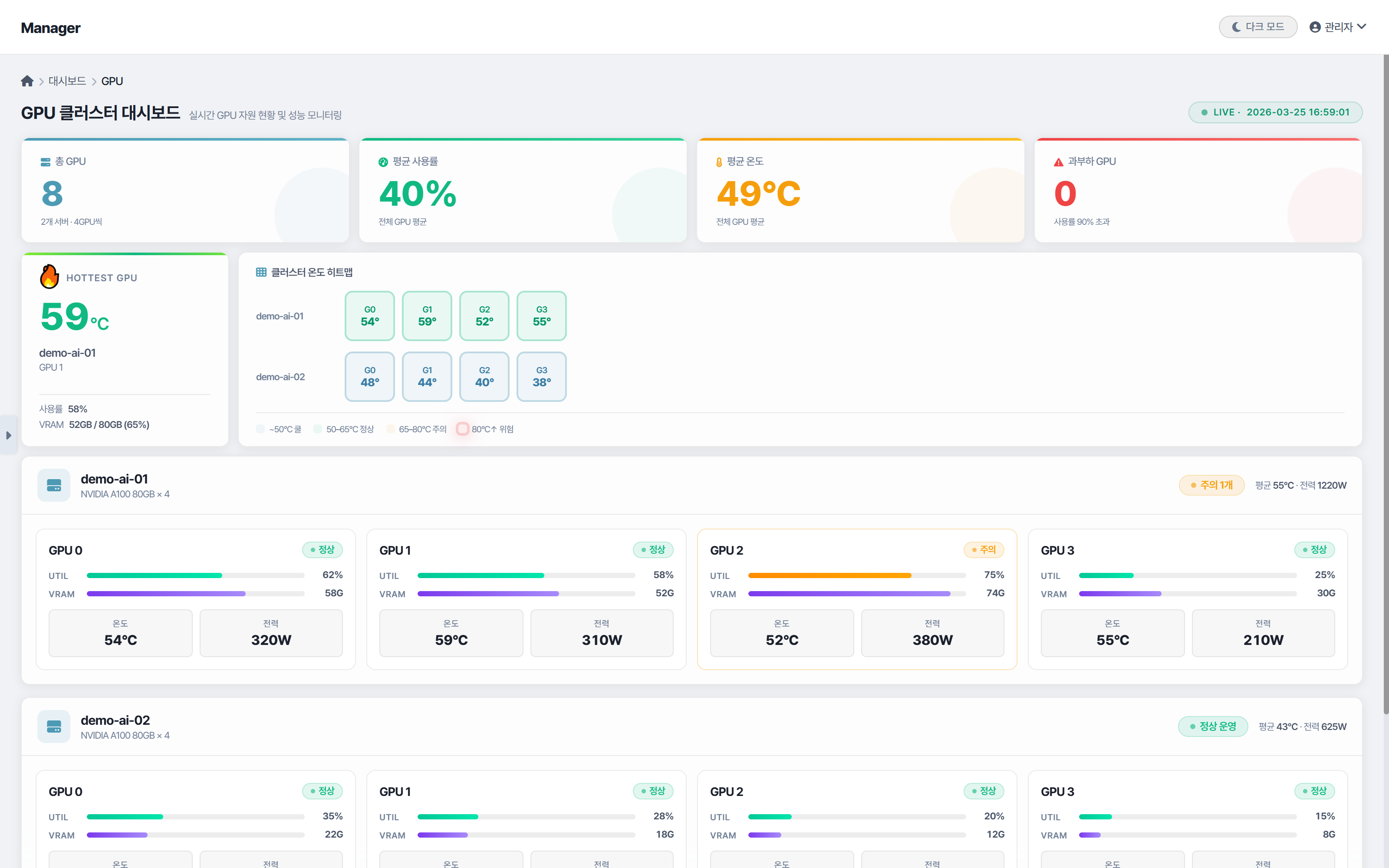
Task: Click the Manager logo title
Action: [50, 27]
